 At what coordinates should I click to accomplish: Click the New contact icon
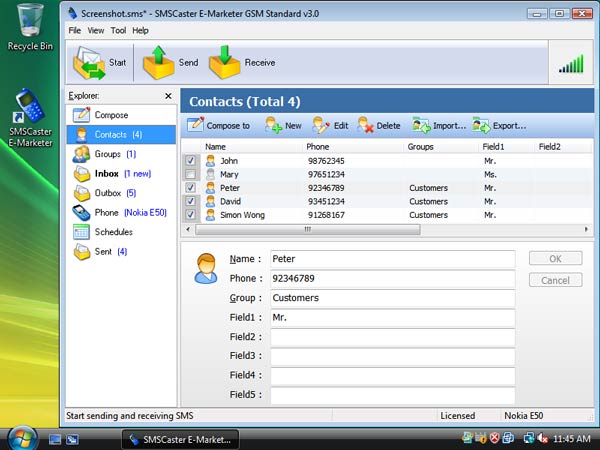(x=283, y=126)
